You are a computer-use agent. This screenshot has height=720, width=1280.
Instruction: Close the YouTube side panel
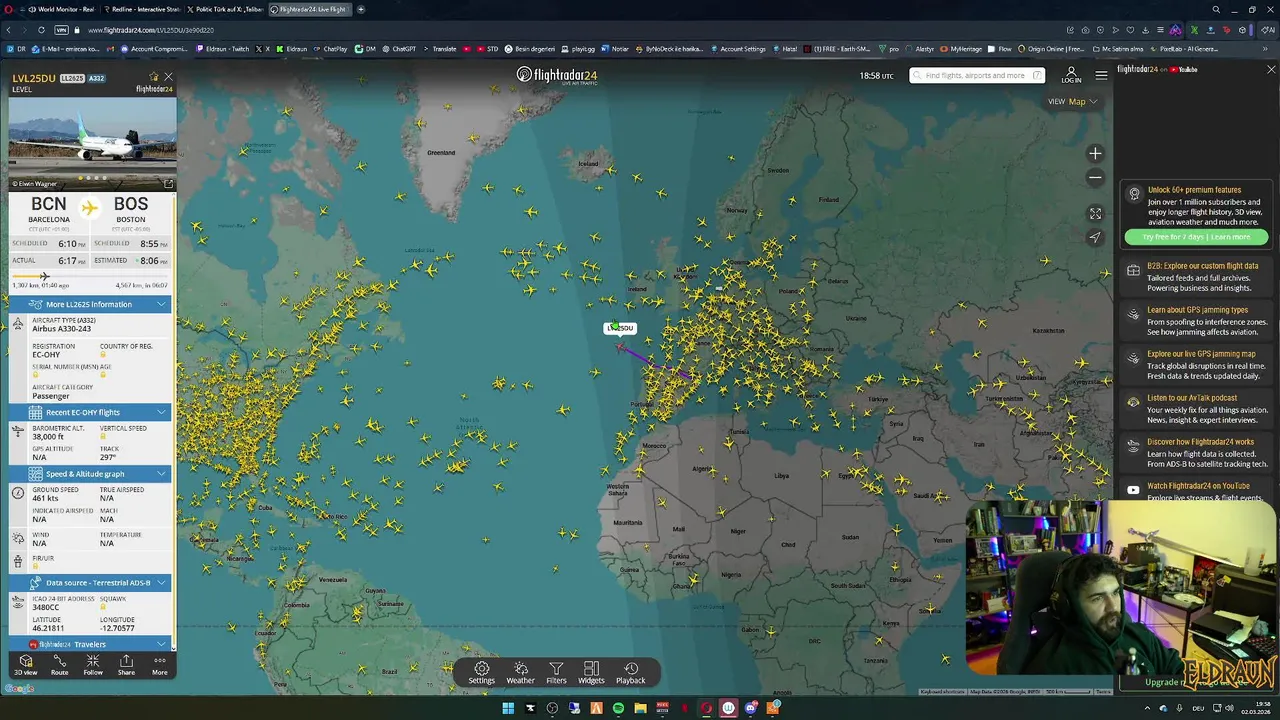click(1271, 70)
